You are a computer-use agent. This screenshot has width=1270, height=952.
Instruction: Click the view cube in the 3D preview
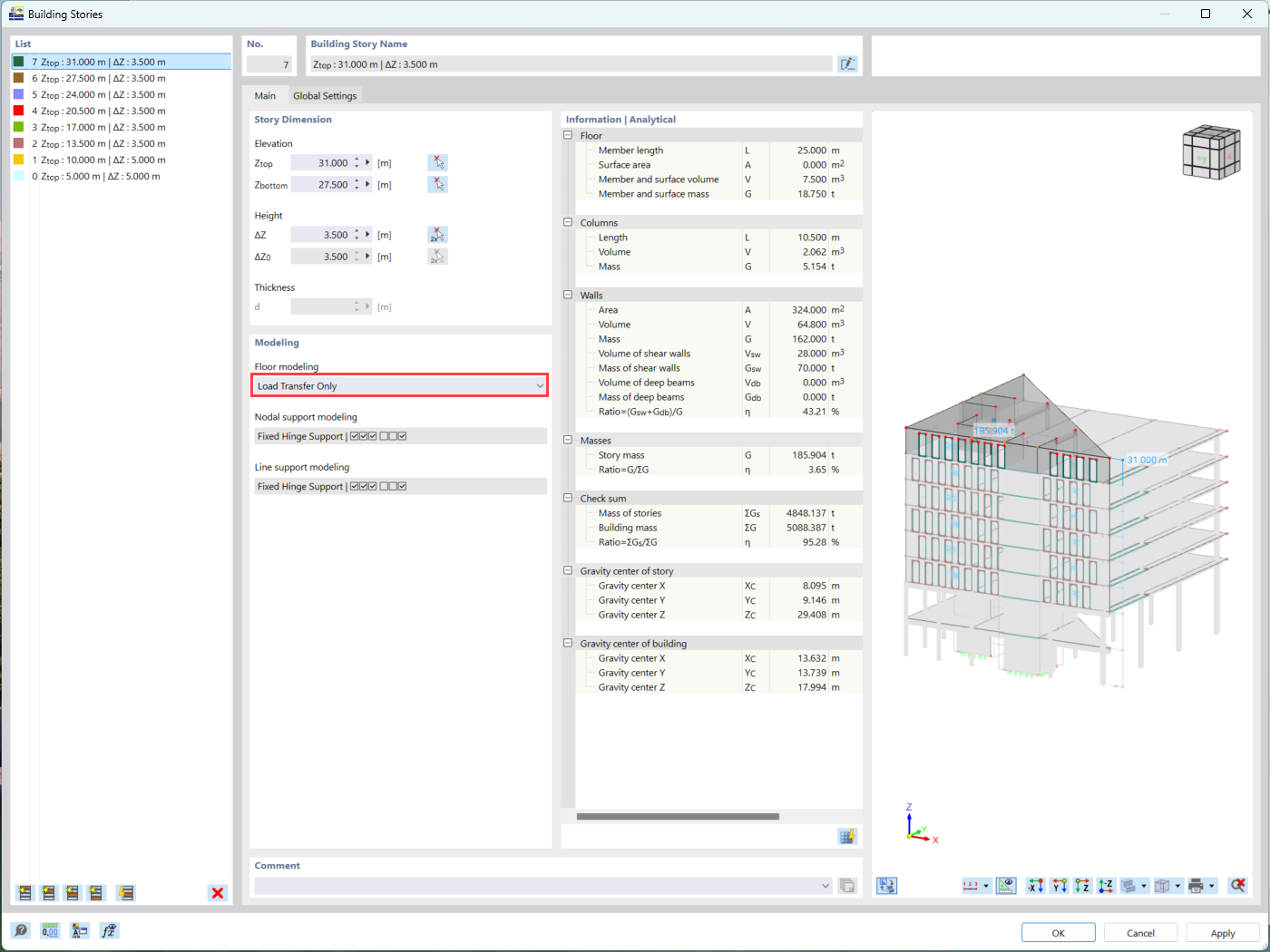[1211, 152]
